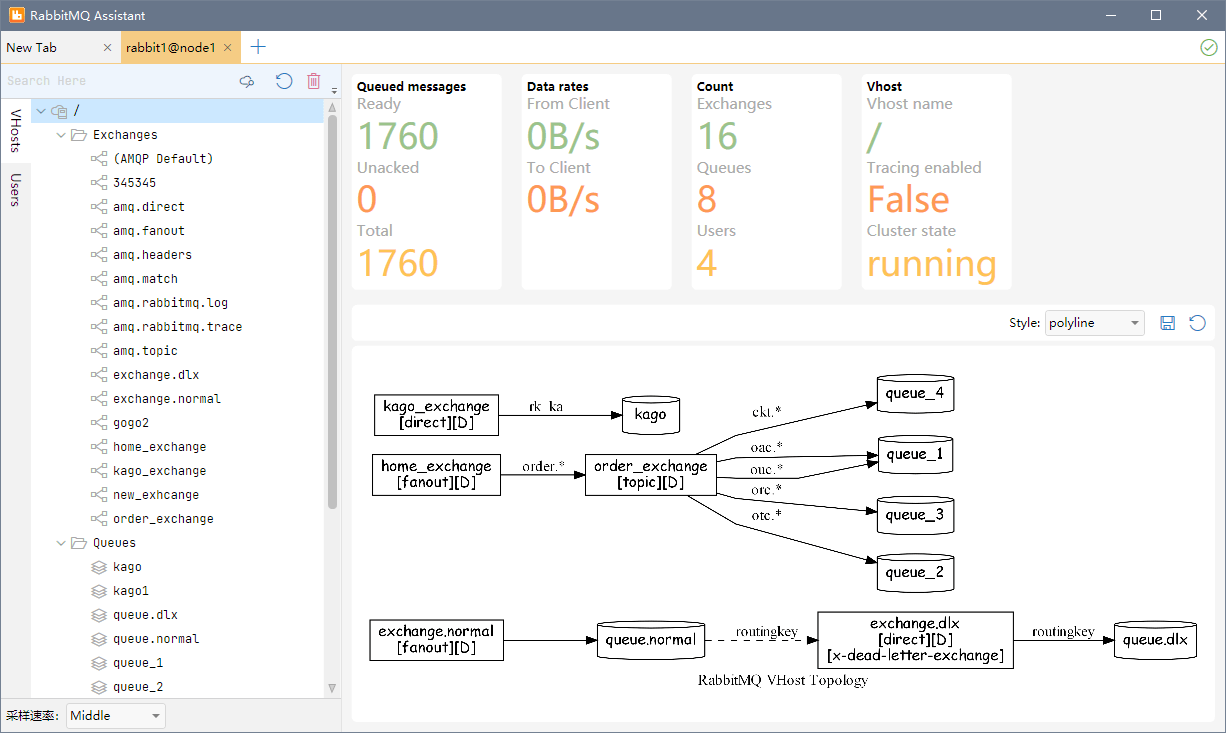Viewport: 1226px width, 733px height.
Task: Click the cloud connect icon beside search
Action: click(x=247, y=81)
